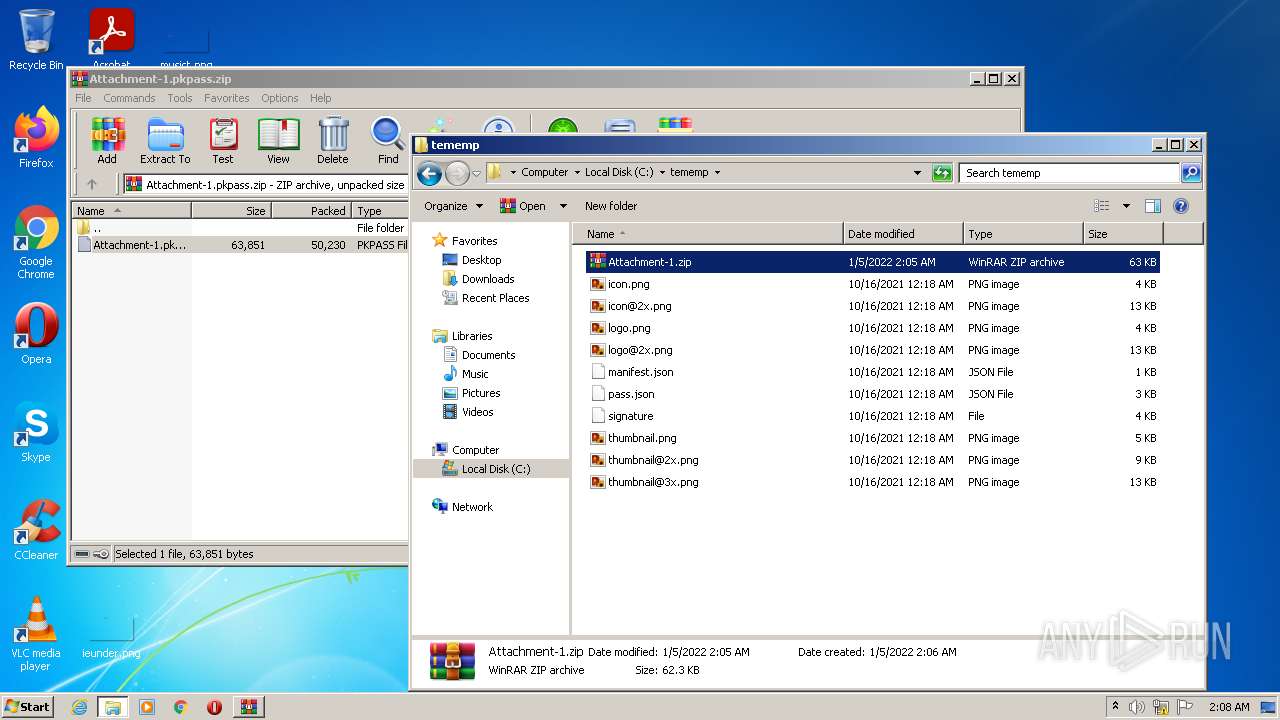Open recent pages dropdown beside Forward
This screenshot has width=1280, height=720.
coord(476,173)
